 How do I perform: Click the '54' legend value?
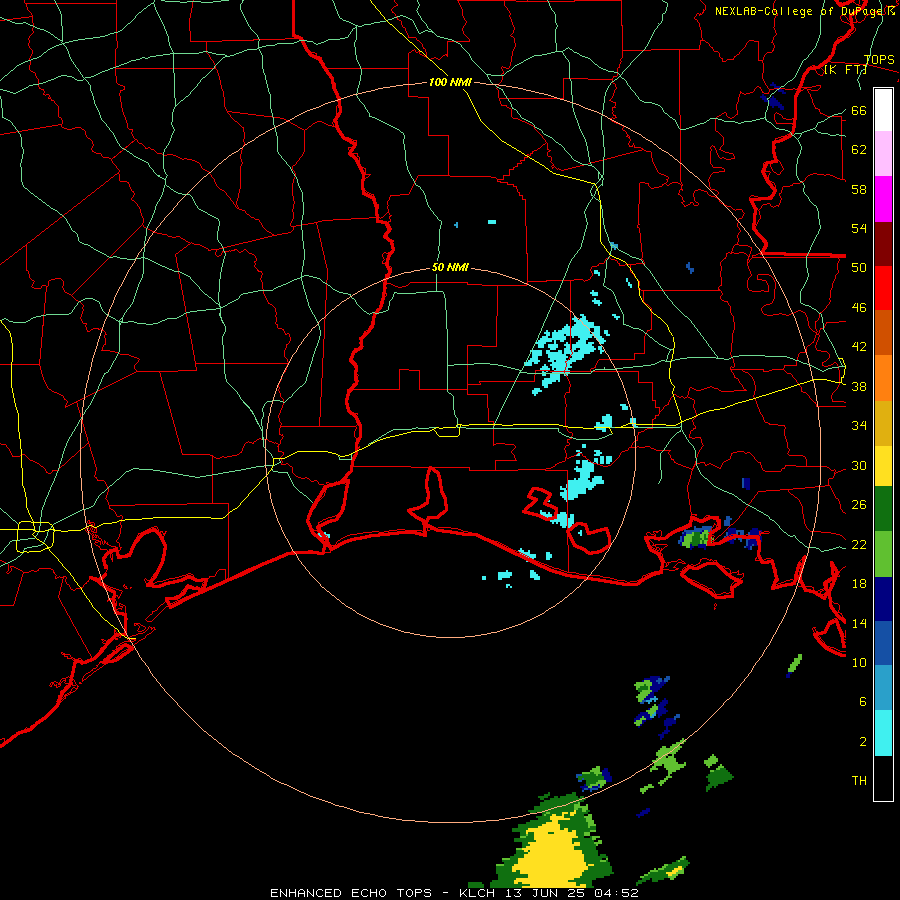tap(859, 228)
